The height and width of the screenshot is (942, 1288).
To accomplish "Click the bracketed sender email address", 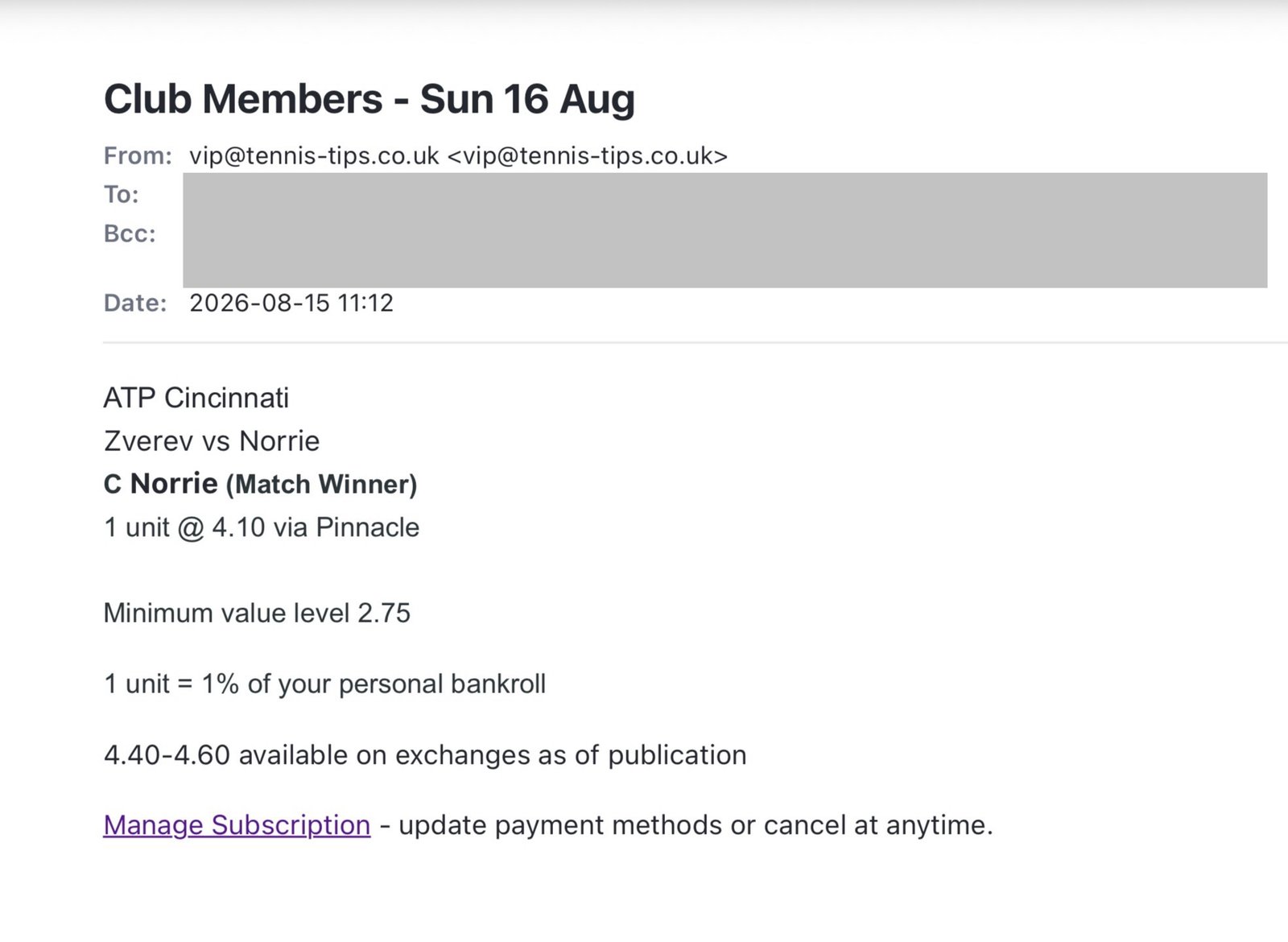I will pyautogui.click(x=588, y=155).
